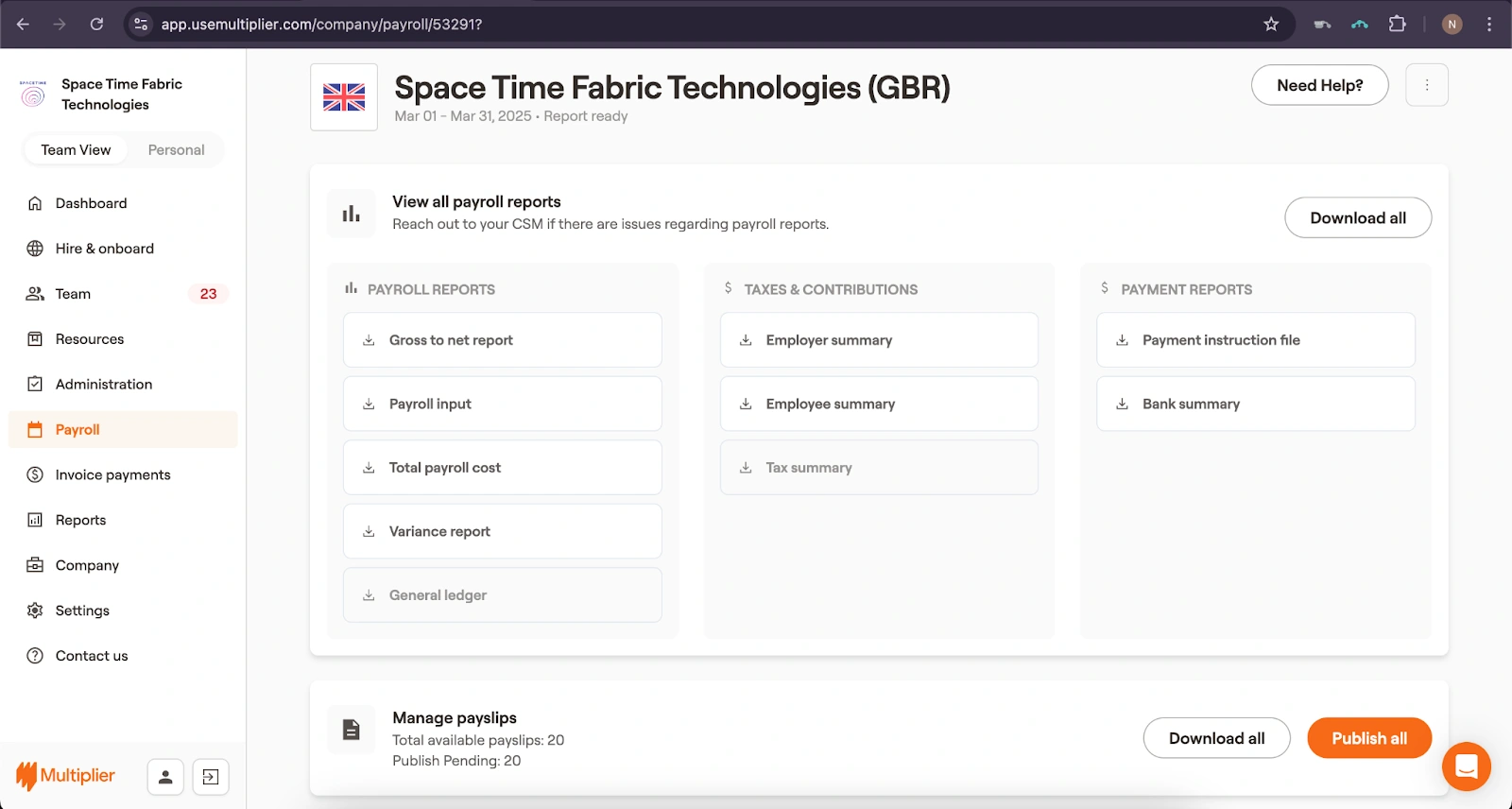Open Hire & onboard section

pos(123,249)
